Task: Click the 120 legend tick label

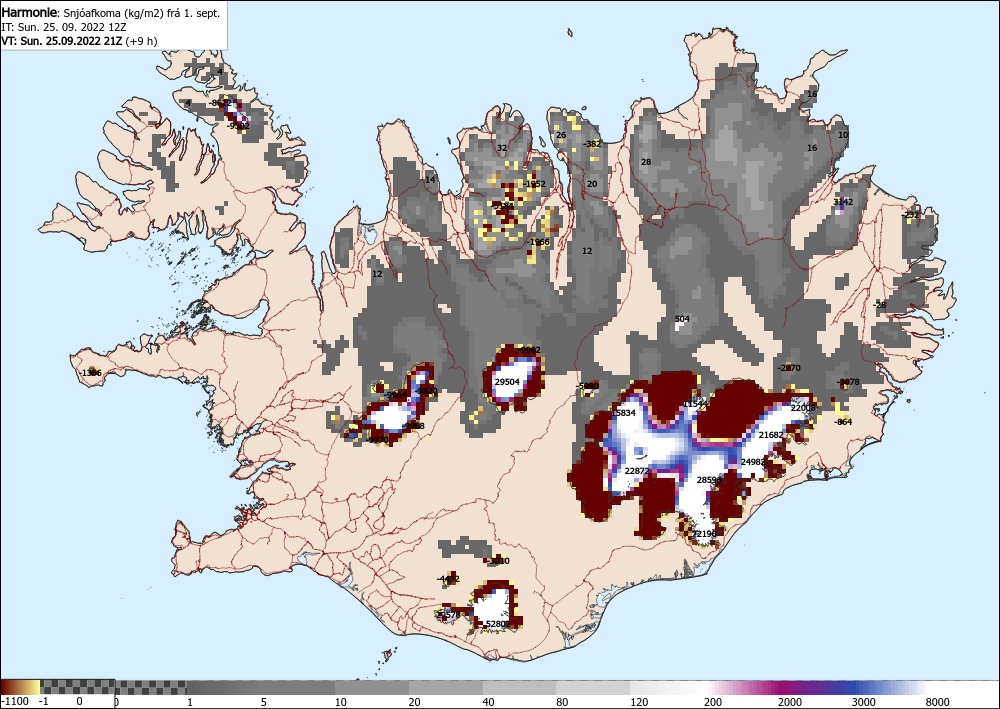Action: [x=638, y=702]
